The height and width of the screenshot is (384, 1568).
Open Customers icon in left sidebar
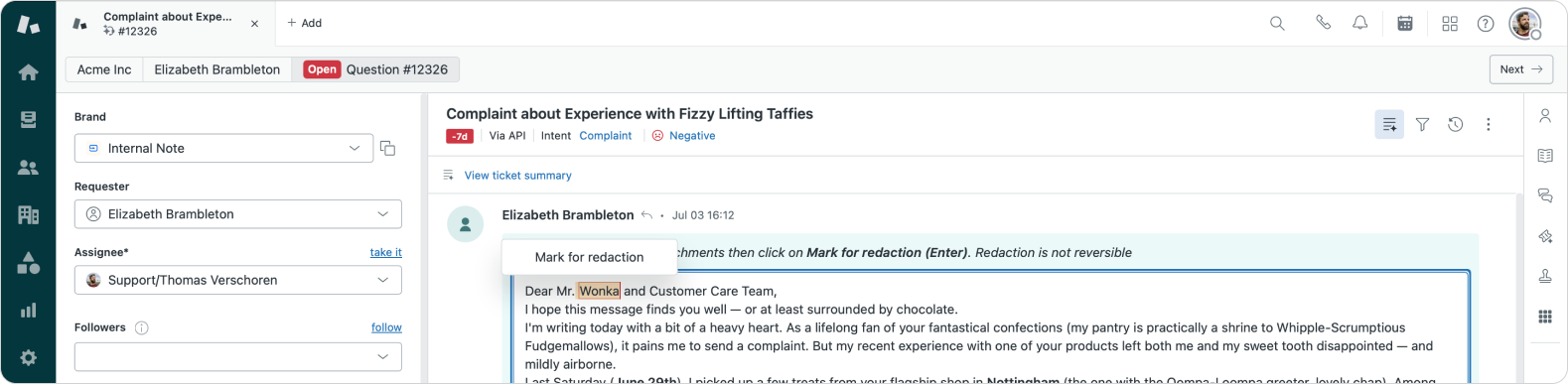pos(28,168)
